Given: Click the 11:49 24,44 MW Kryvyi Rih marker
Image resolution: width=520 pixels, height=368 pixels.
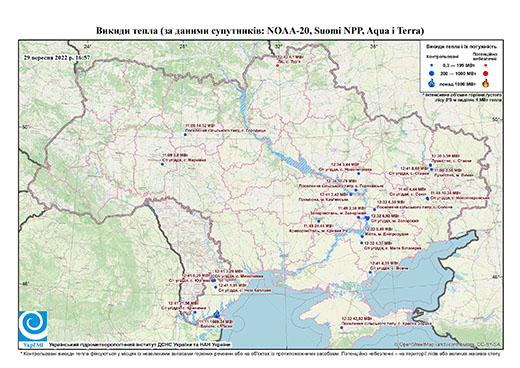Looking at the screenshot, I should point(318,221).
